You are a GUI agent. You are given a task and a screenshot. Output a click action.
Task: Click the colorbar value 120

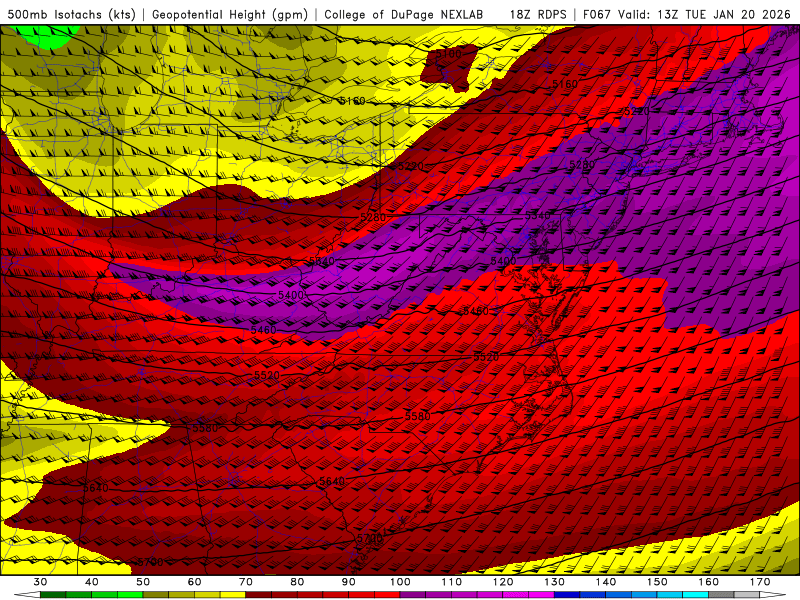click(x=503, y=582)
